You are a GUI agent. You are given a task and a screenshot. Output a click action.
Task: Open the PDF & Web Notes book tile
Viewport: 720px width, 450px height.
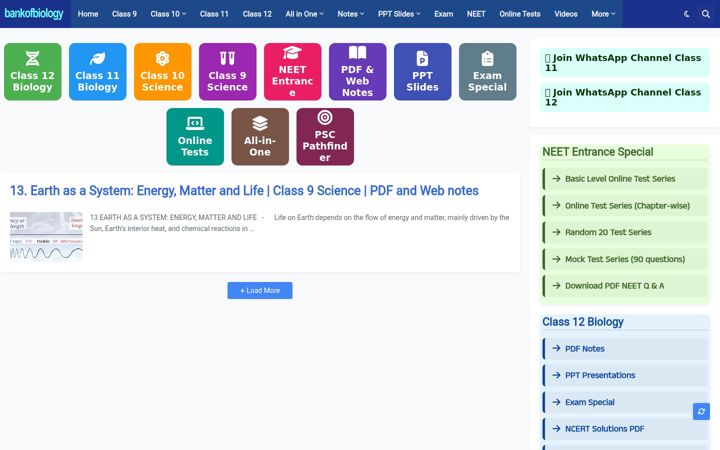pyautogui.click(x=358, y=72)
